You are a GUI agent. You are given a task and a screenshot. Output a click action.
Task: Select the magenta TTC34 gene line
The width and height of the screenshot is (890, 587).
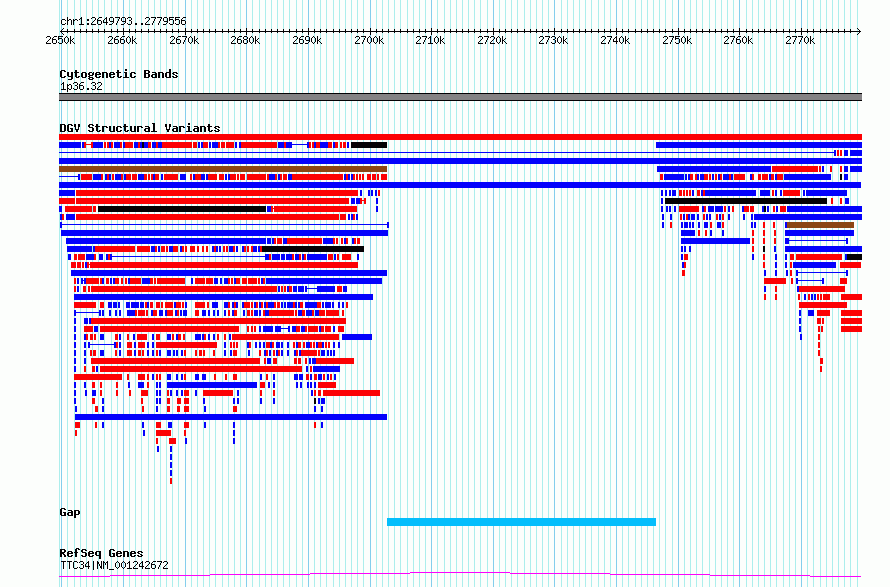[x=460, y=575]
